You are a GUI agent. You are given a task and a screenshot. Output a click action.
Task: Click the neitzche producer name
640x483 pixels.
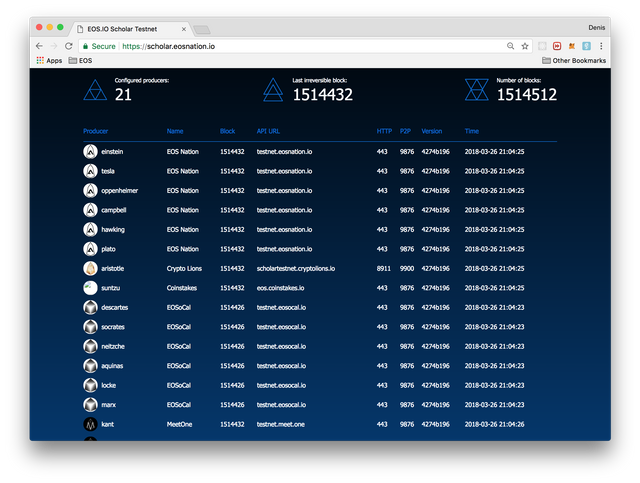(113, 346)
